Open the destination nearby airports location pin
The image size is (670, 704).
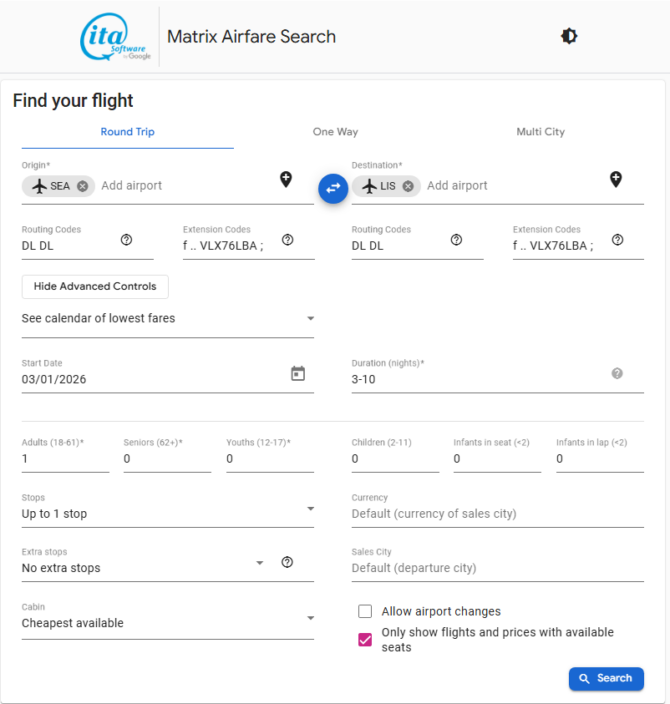click(x=616, y=179)
